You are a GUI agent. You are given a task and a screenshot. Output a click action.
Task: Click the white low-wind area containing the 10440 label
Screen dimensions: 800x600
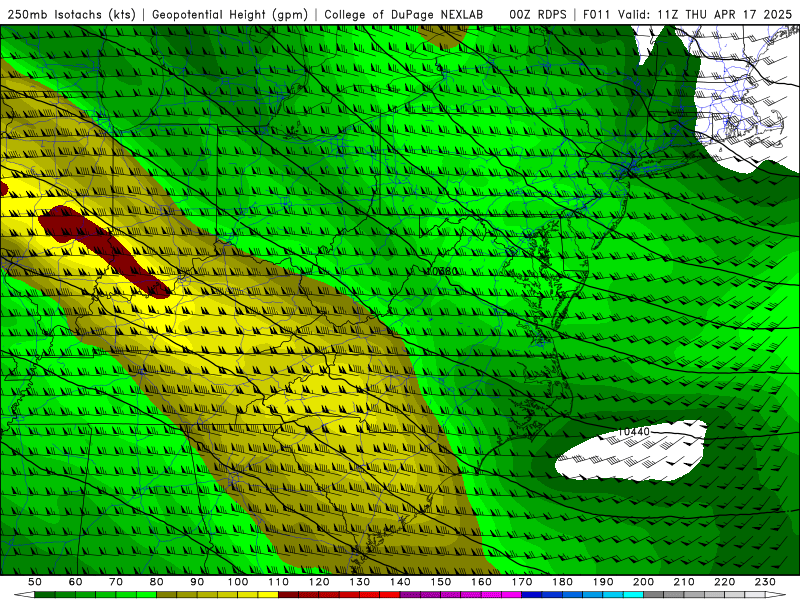coord(633,452)
